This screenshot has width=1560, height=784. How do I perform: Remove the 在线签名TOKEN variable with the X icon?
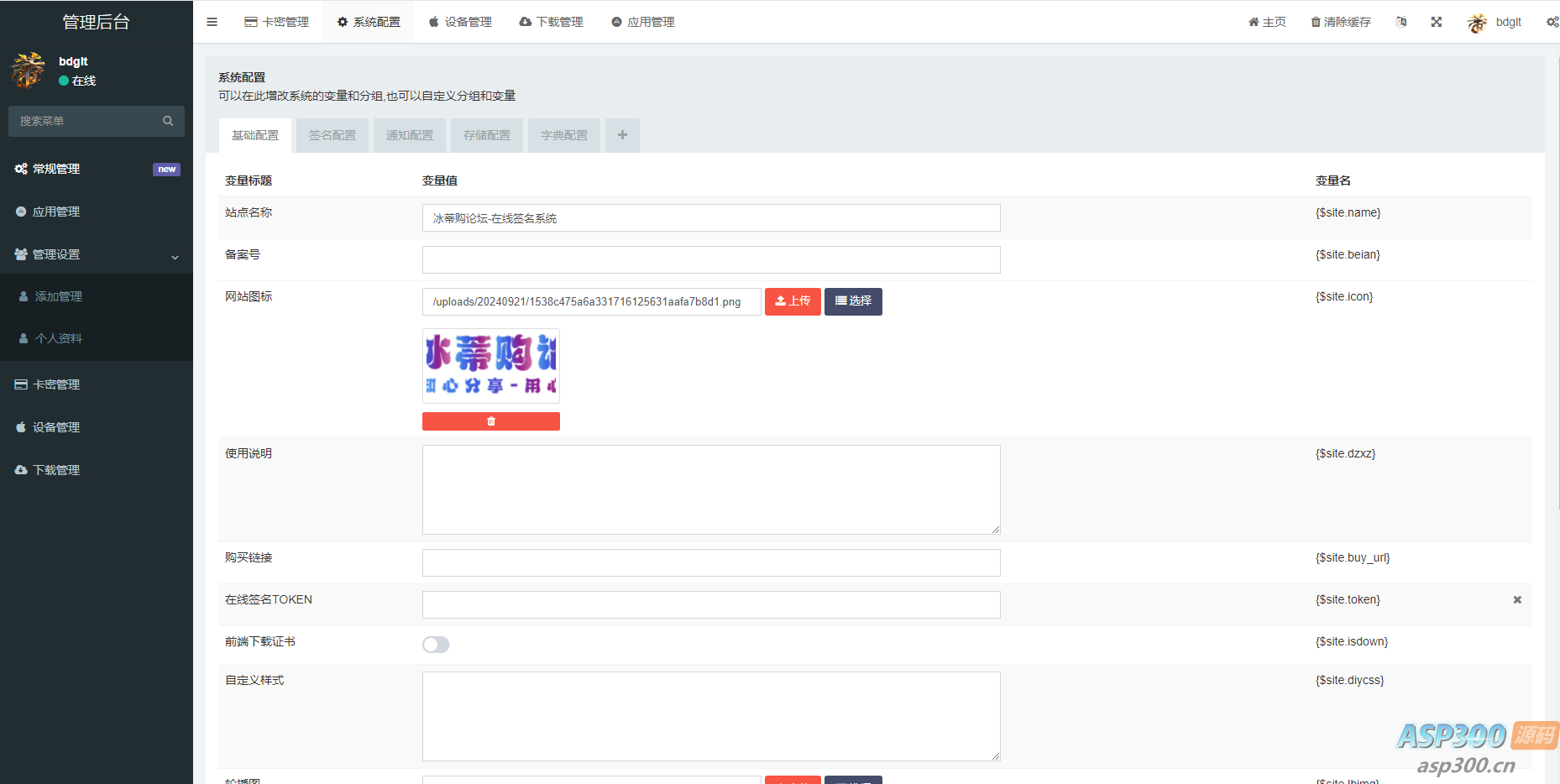[x=1517, y=599]
